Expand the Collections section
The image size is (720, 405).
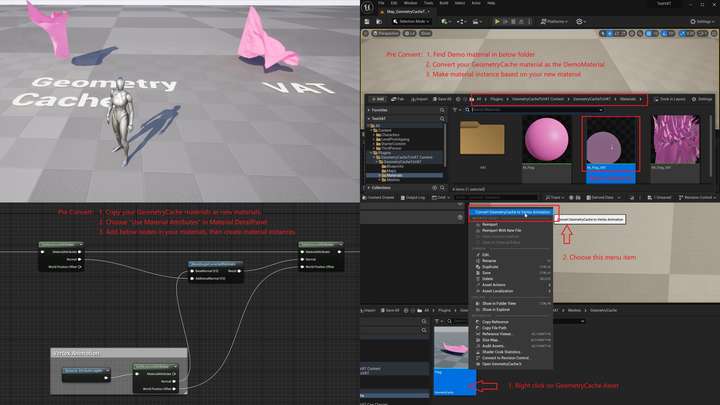coord(369,188)
